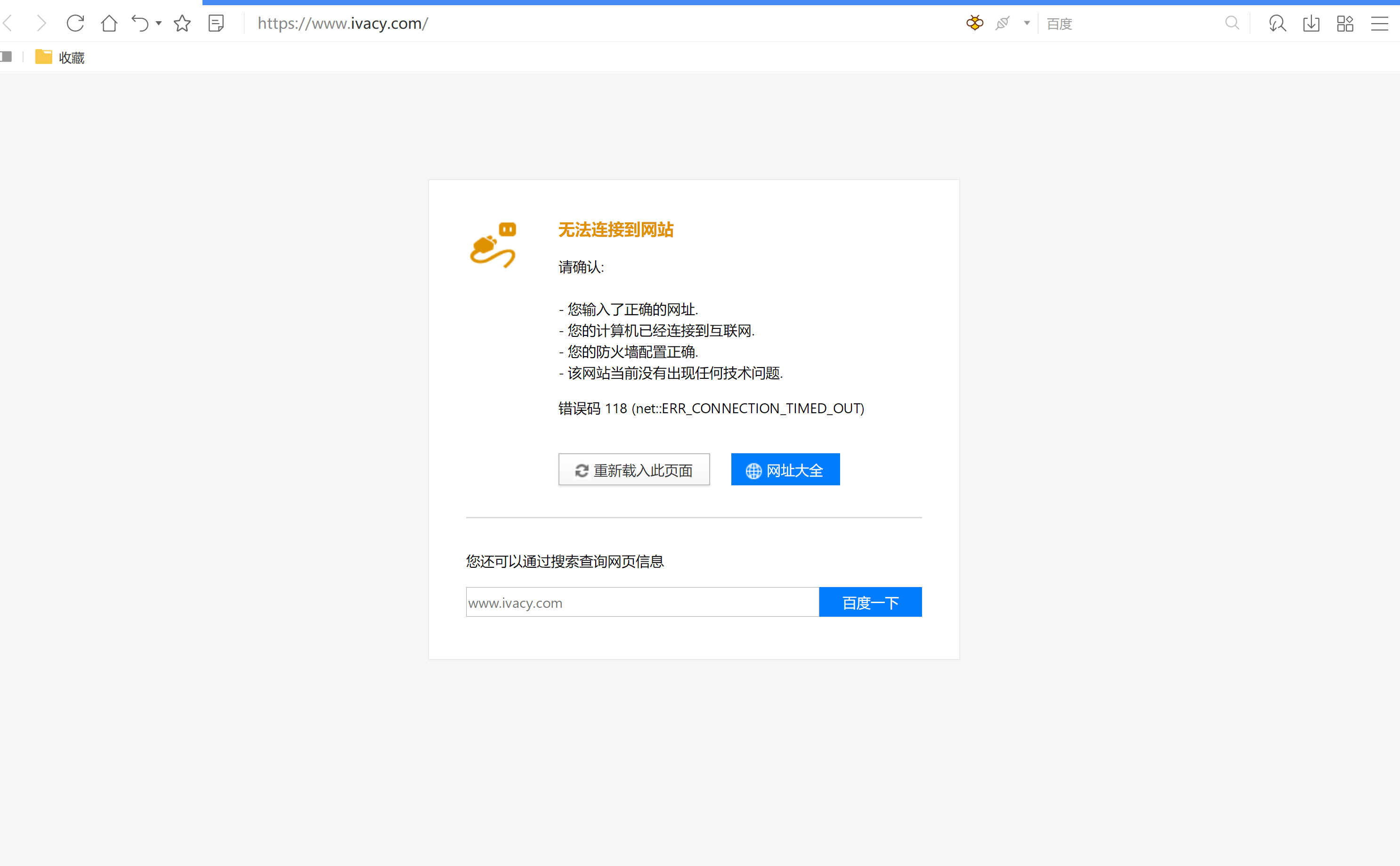Open the 收藏 bookmarks folder

click(60, 57)
